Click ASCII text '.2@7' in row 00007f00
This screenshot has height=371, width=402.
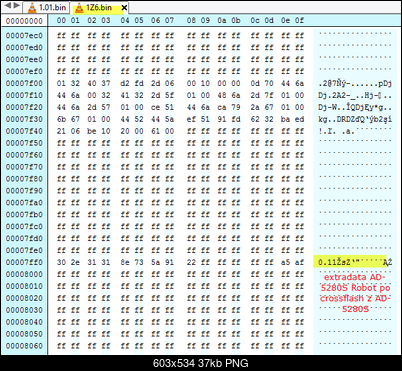[x=327, y=83]
